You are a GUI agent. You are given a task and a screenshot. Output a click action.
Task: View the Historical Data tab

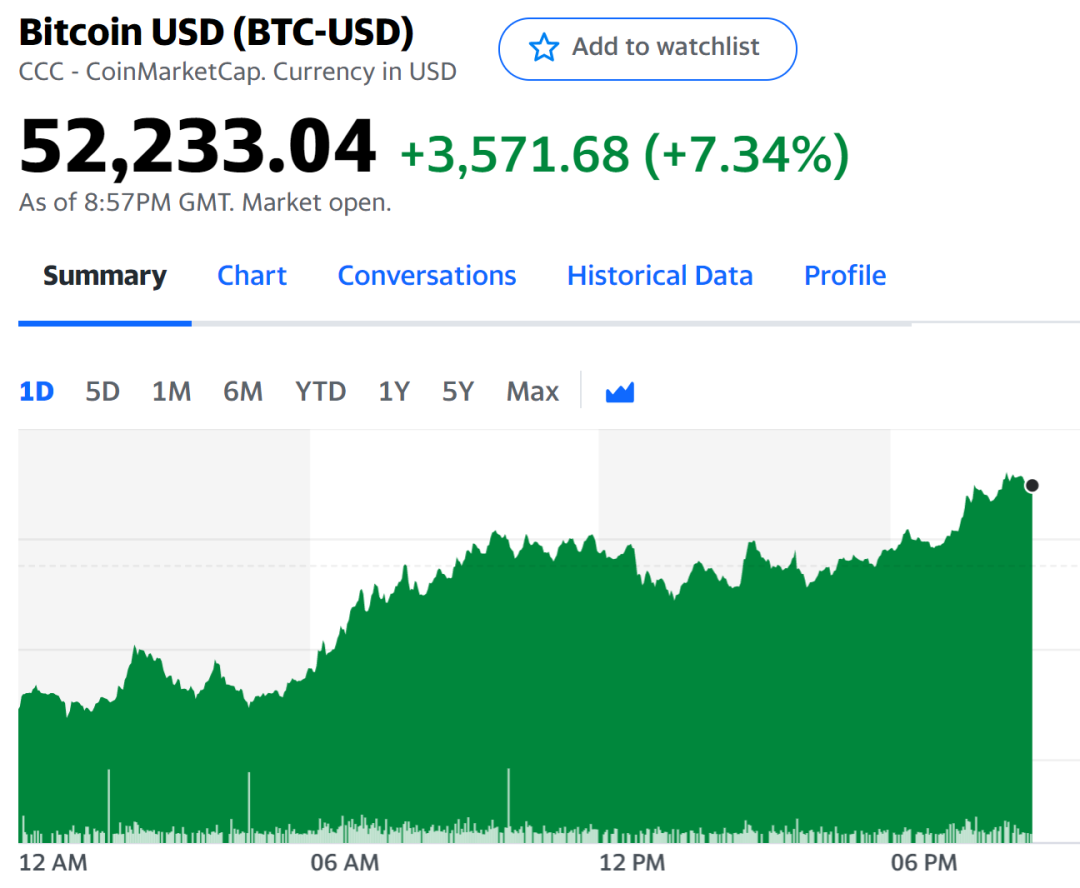tap(660, 276)
